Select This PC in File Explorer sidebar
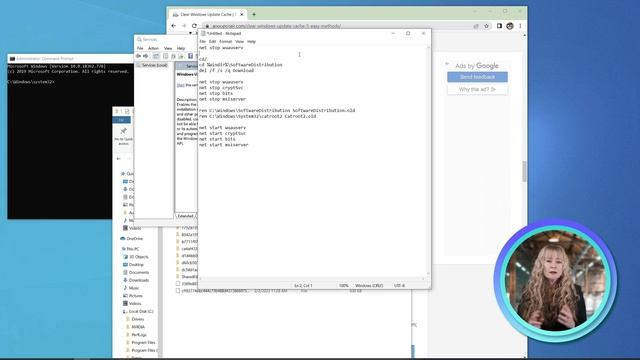640x360 pixels. pyautogui.click(x=130, y=249)
